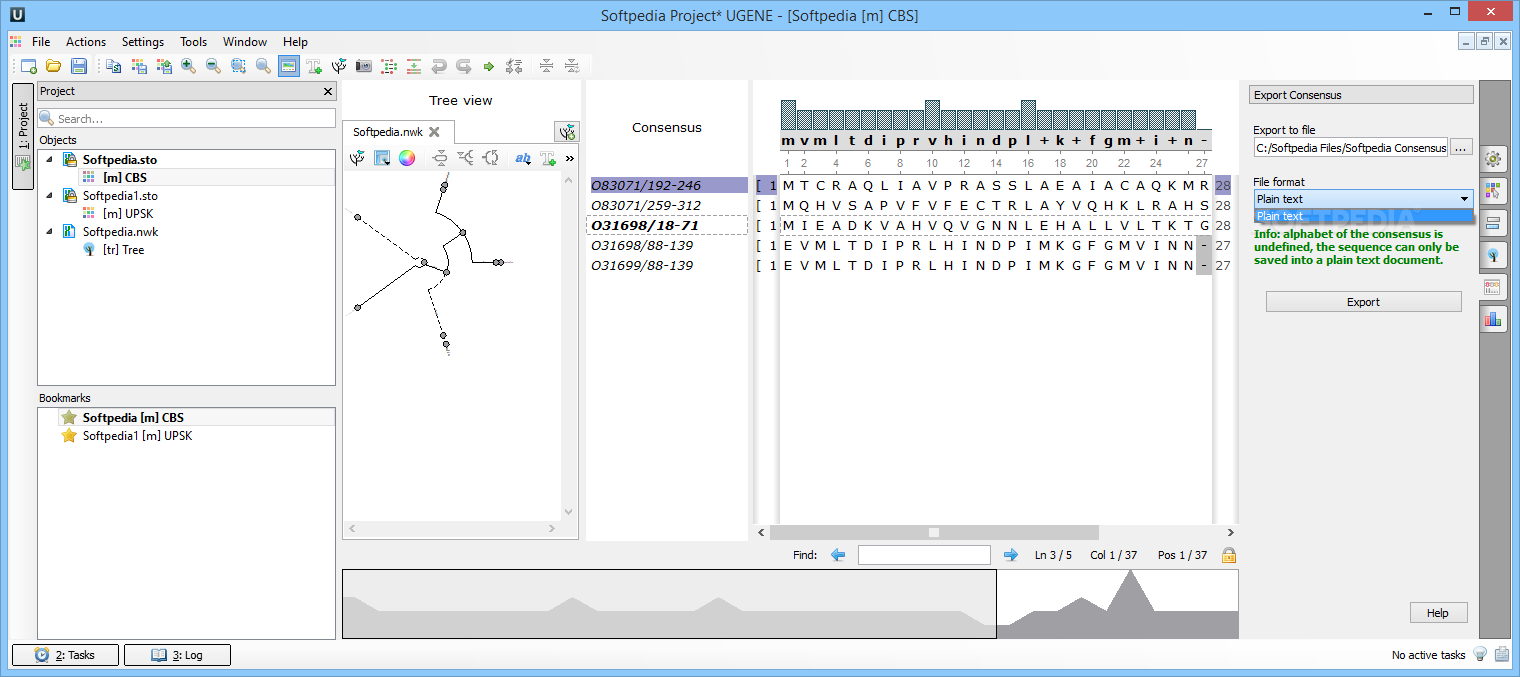Click the Undo arrow toolbar icon
Viewport: 1520px width, 677px height.
(x=439, y=66)
